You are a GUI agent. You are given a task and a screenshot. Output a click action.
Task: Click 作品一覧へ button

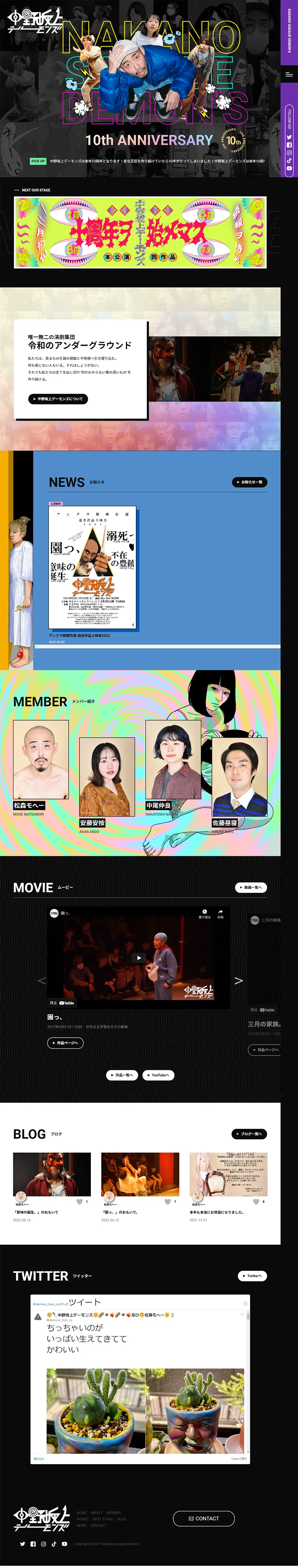point(122,1075)
